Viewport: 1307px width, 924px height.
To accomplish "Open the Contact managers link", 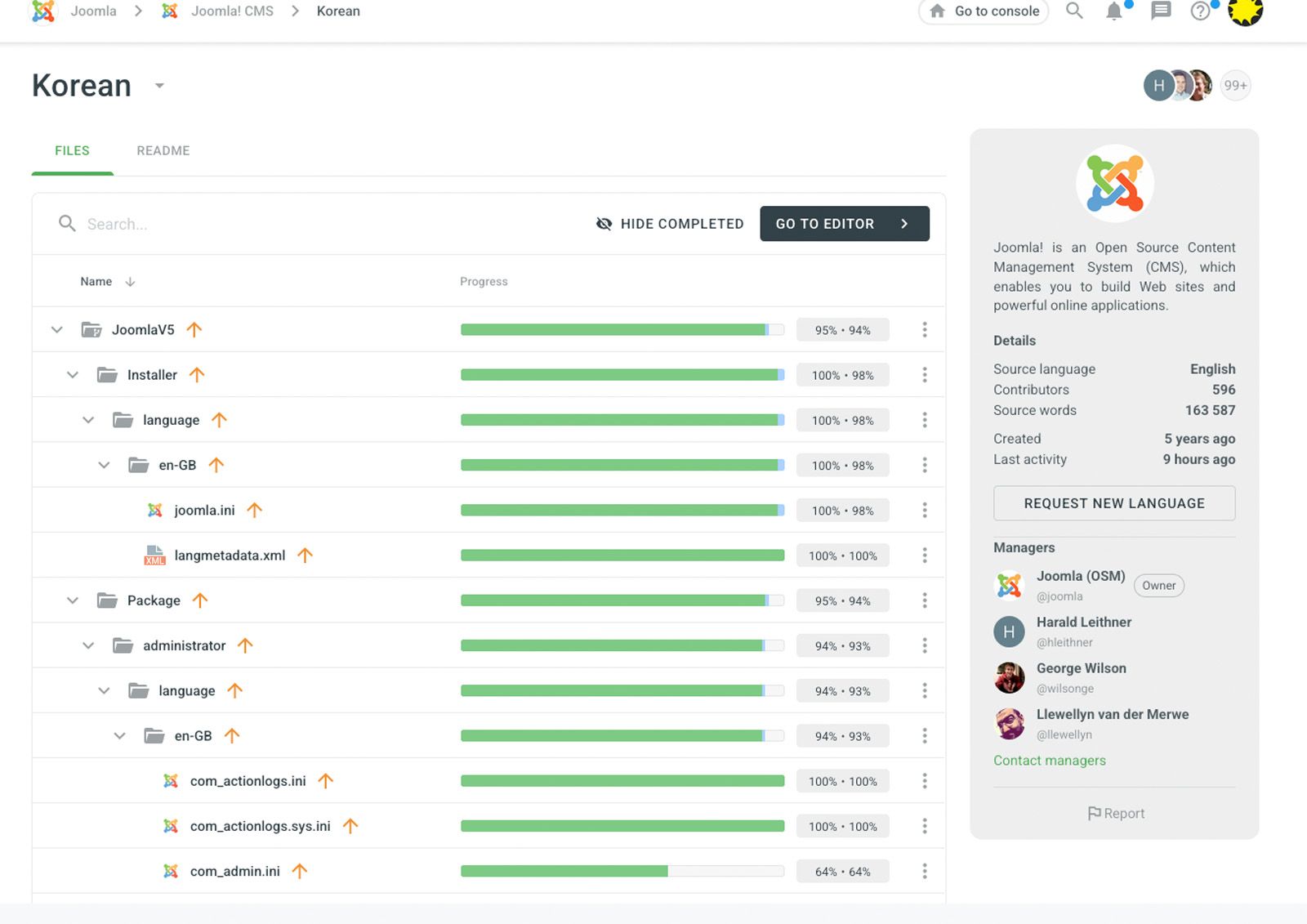I will [1049, 760].
